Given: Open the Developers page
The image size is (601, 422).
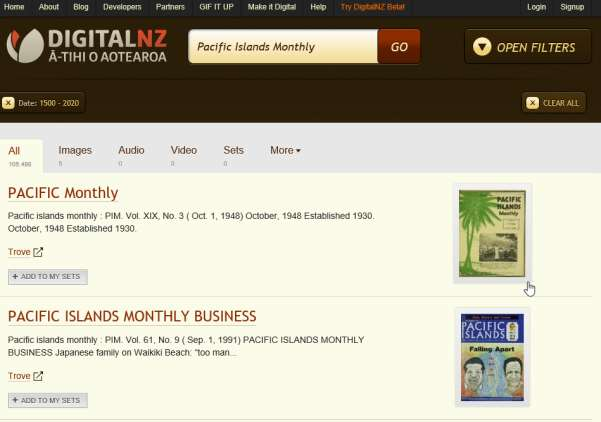Looking at the screenshot, I should coord(122,7).
